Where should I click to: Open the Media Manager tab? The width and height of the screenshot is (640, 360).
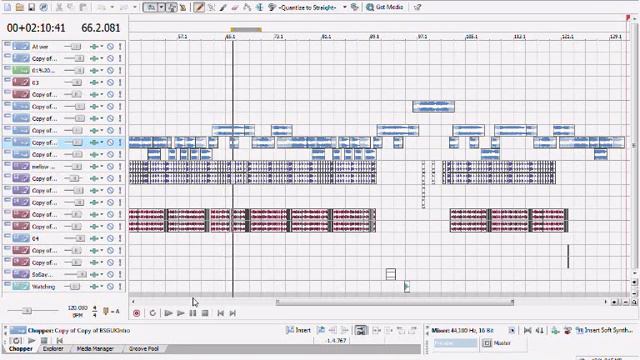(95, 349)
